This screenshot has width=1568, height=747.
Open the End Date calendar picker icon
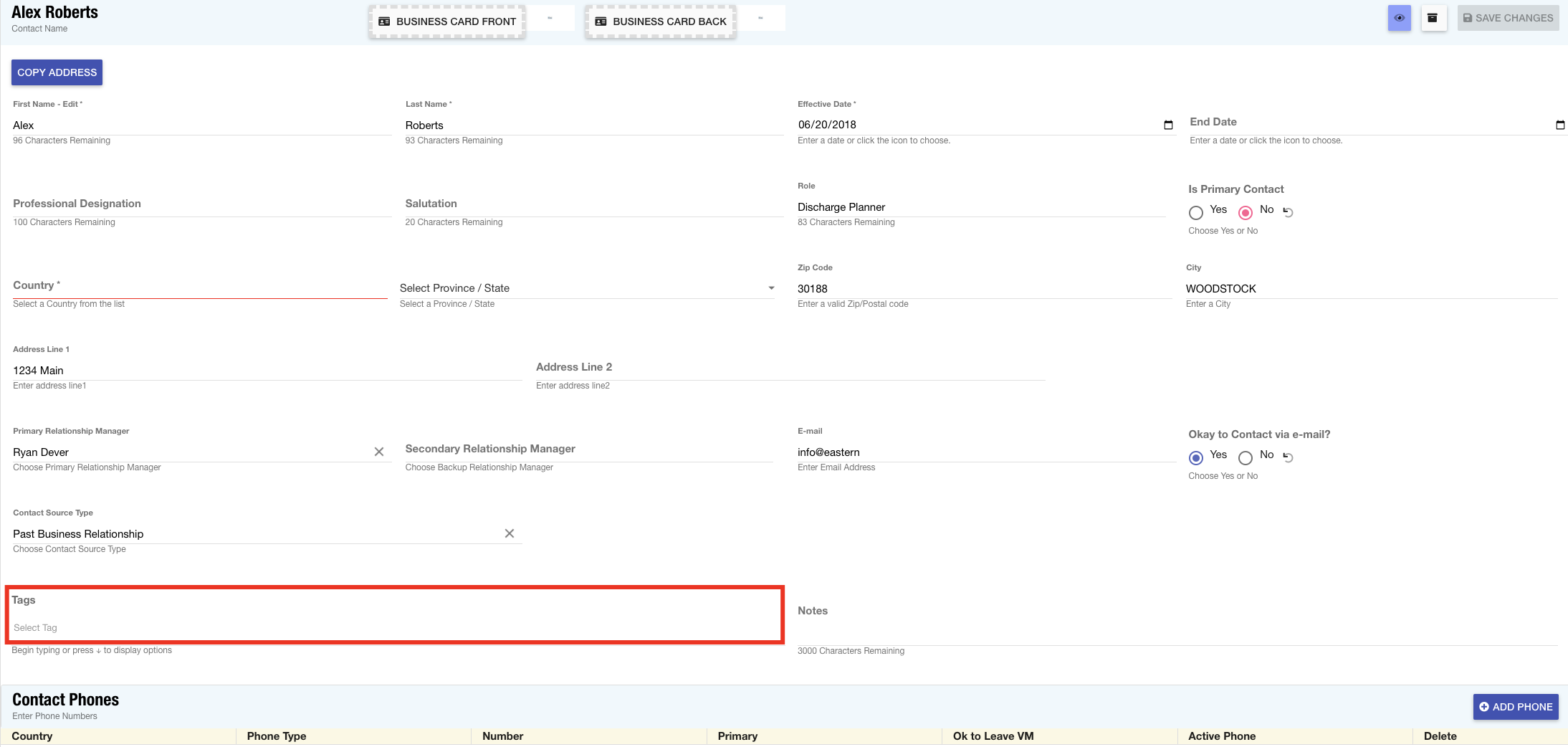pyautogui.click(x=1559, y=125)
